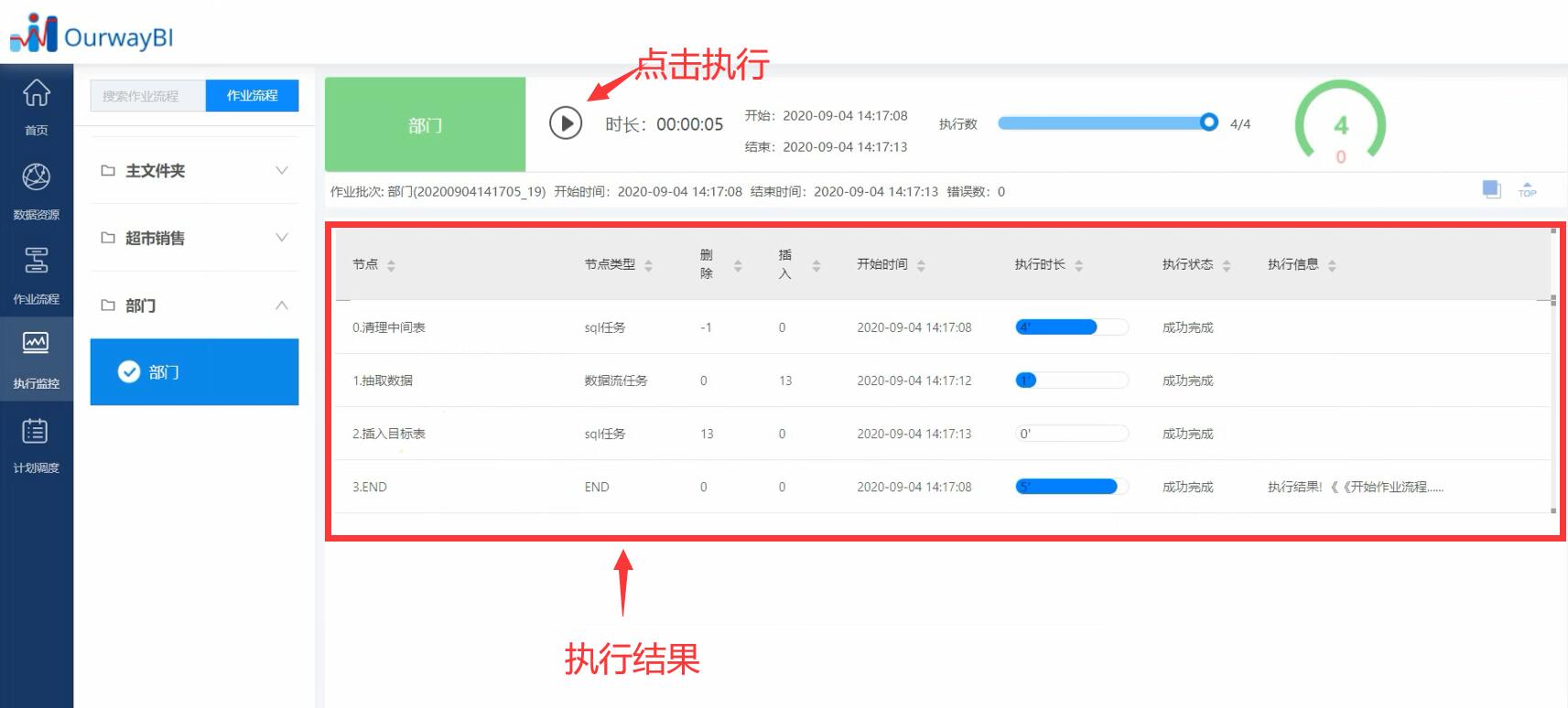Click the play button to execute job
The image size is (1568, 708).
[566, 123]
